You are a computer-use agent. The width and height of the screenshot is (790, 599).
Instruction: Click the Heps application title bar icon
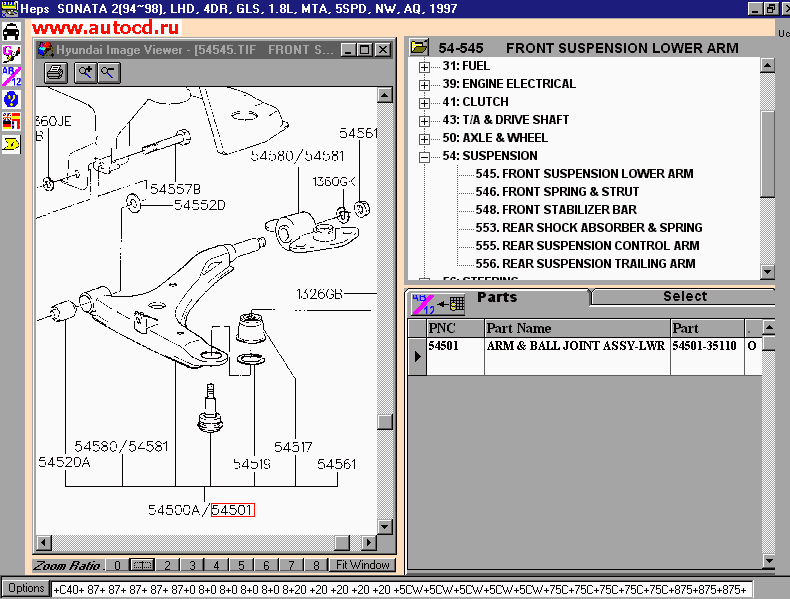(9, 8)
